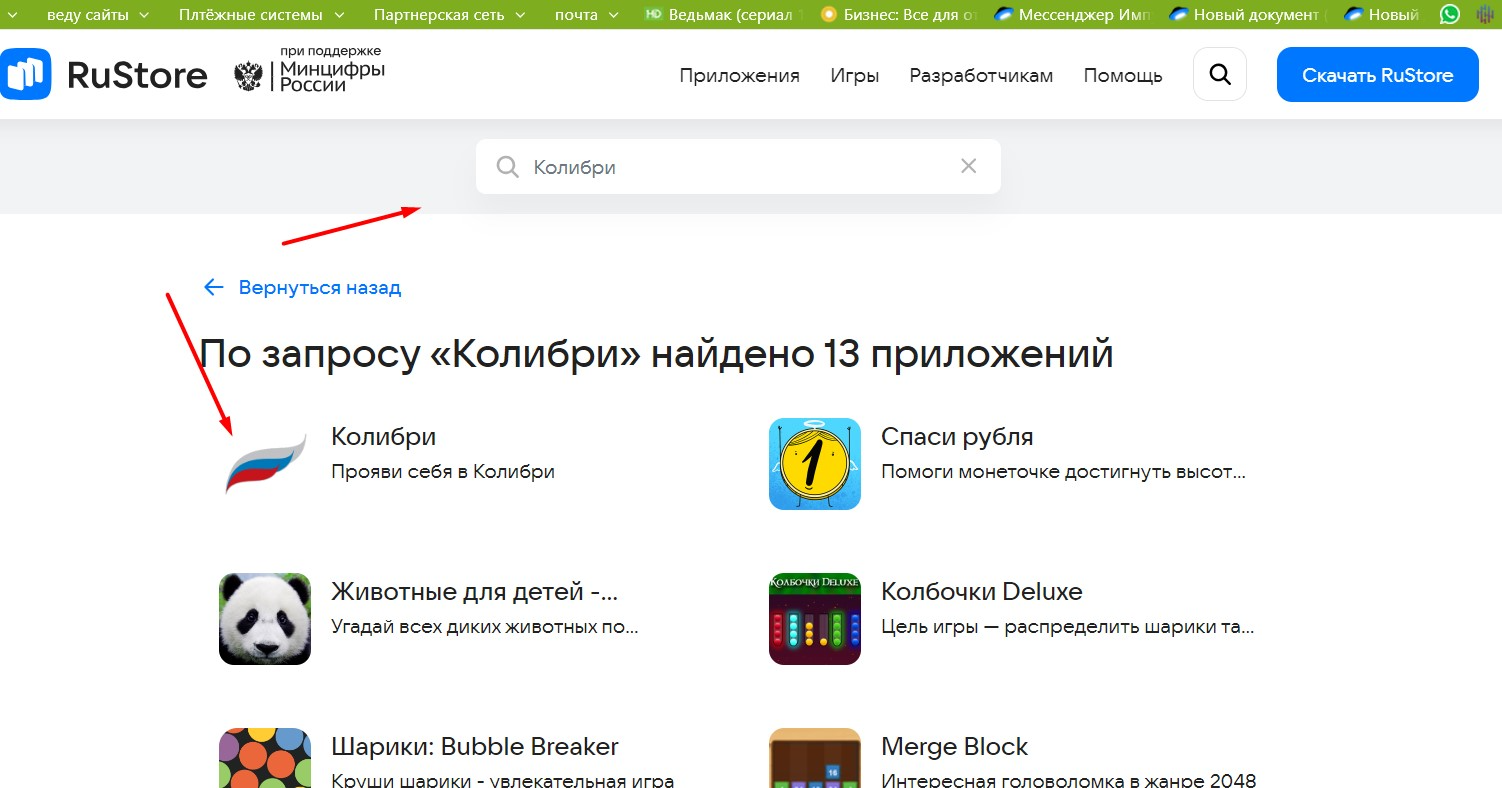This screenshot has height=788, width=1502.
Task: Open the Игры menu
Action: coord(855,75)
